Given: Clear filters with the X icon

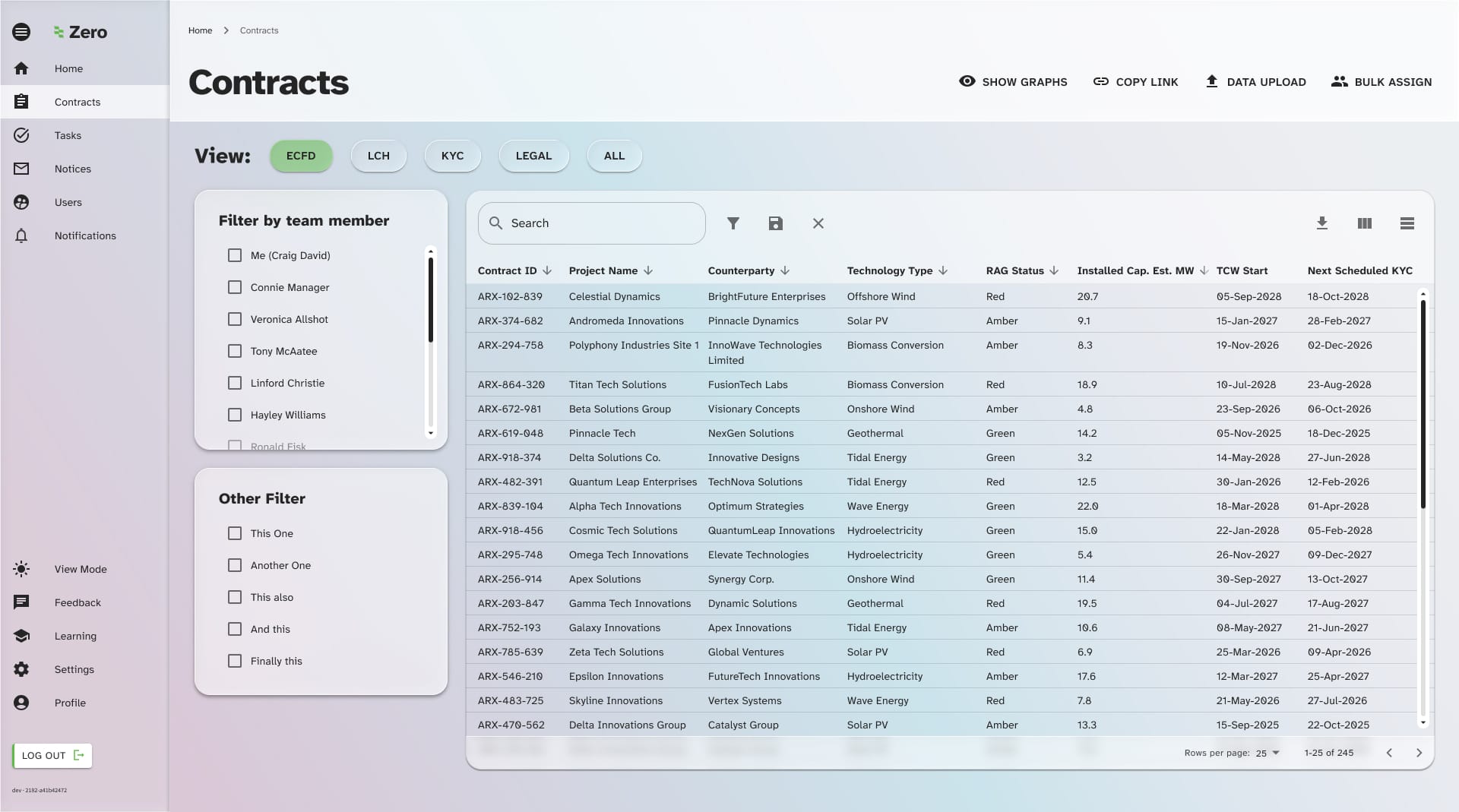Looking at the screenshot, I should (x=818, y=223).
